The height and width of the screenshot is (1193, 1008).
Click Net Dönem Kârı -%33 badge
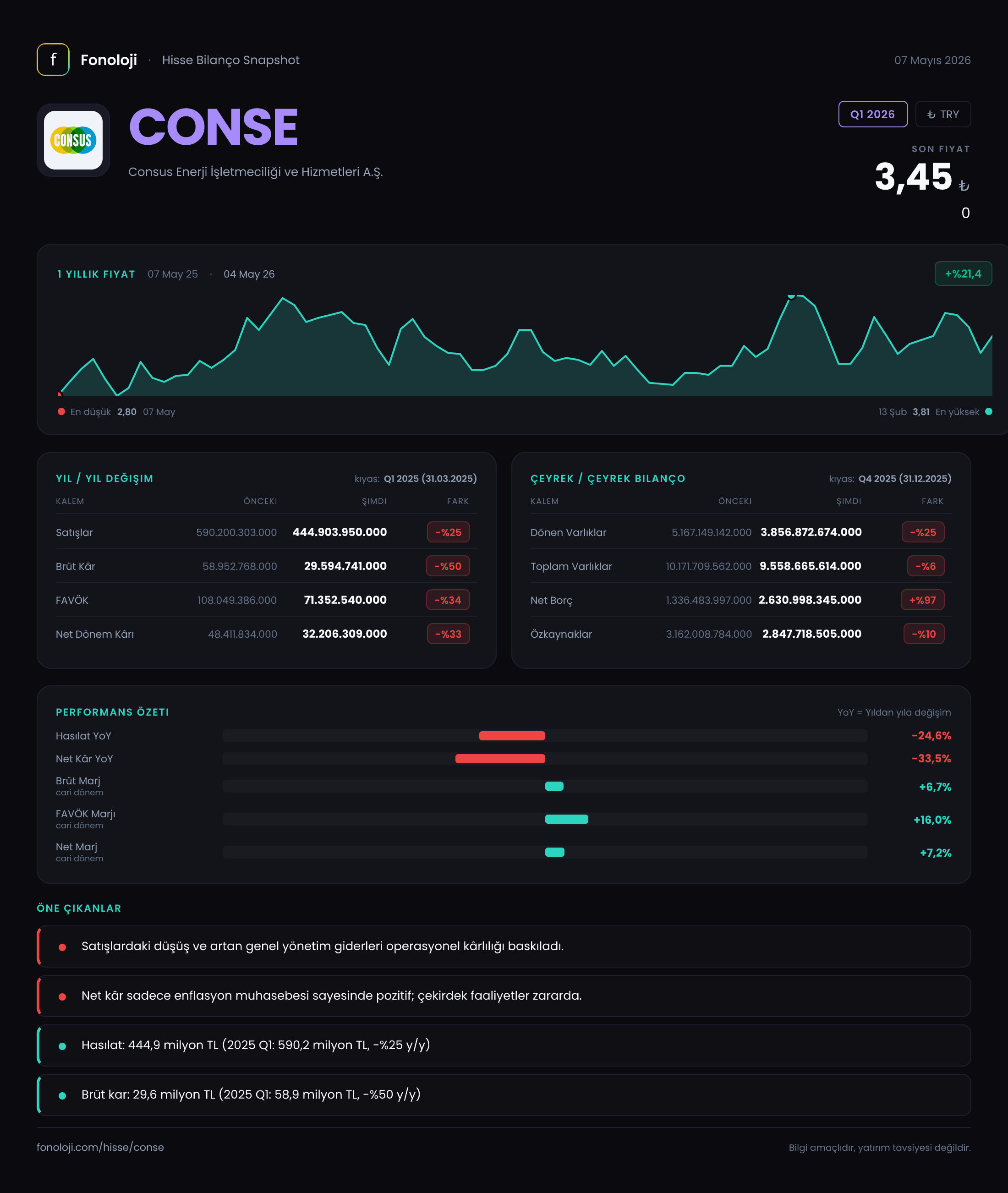pyautogui.click(x=449, y=634)
